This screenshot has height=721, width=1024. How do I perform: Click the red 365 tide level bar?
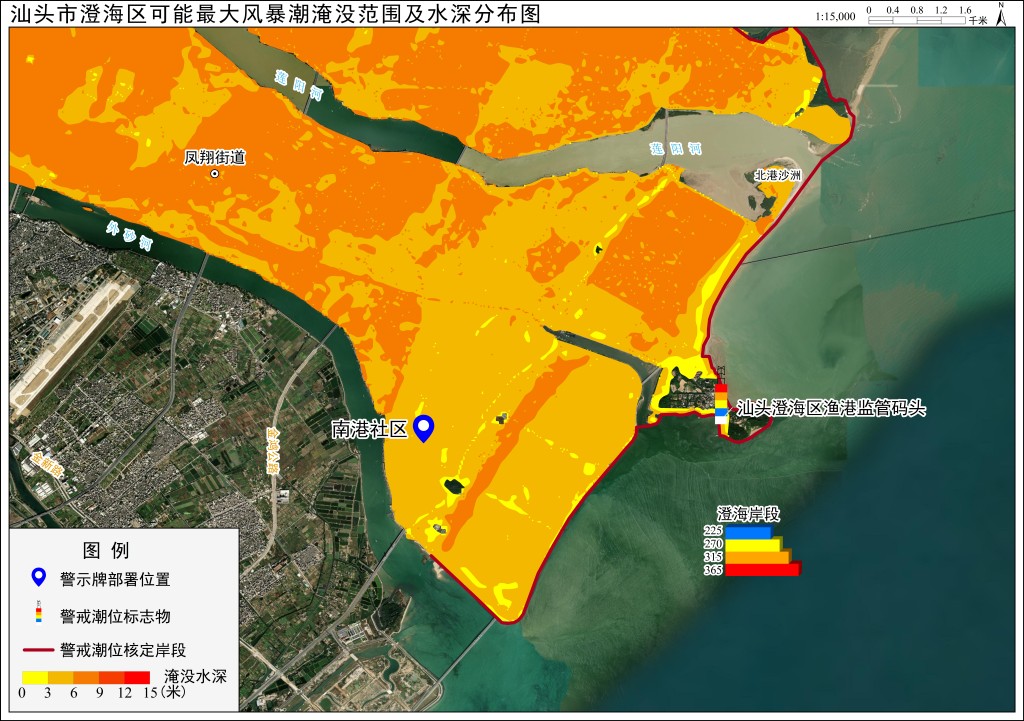[763, 569]
